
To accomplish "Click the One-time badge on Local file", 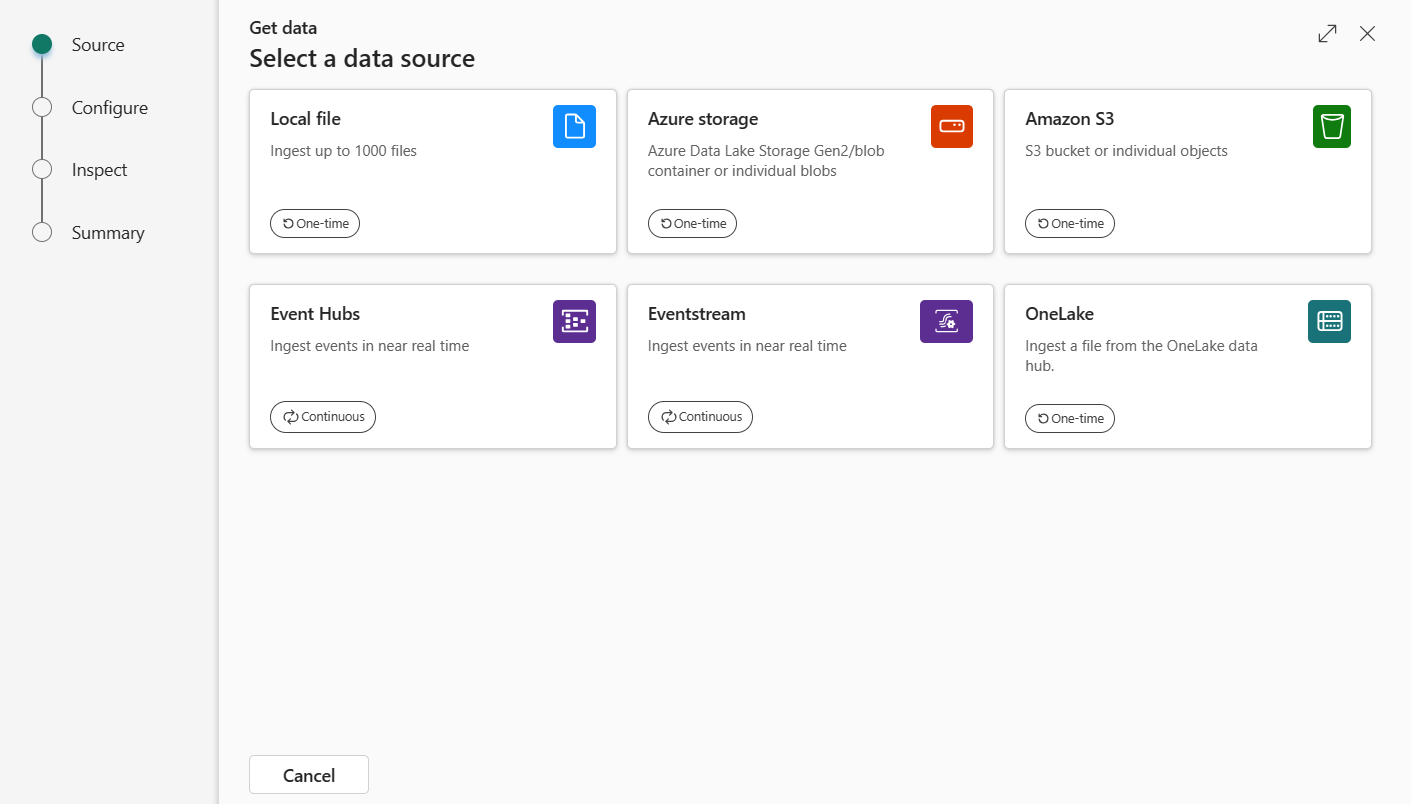I will click(x=315, y=223).
